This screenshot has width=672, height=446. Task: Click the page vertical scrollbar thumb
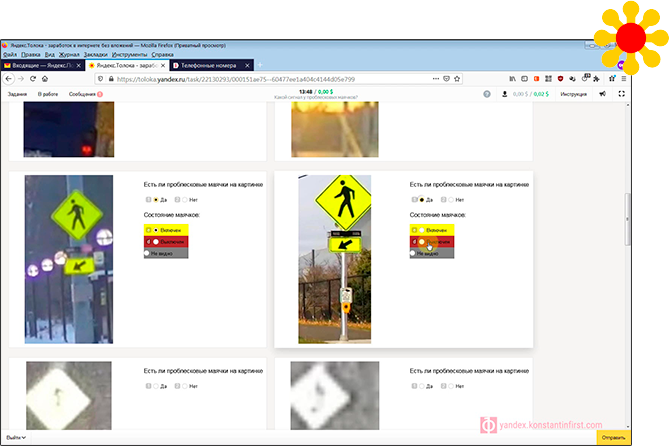click(x=627, y=219)
